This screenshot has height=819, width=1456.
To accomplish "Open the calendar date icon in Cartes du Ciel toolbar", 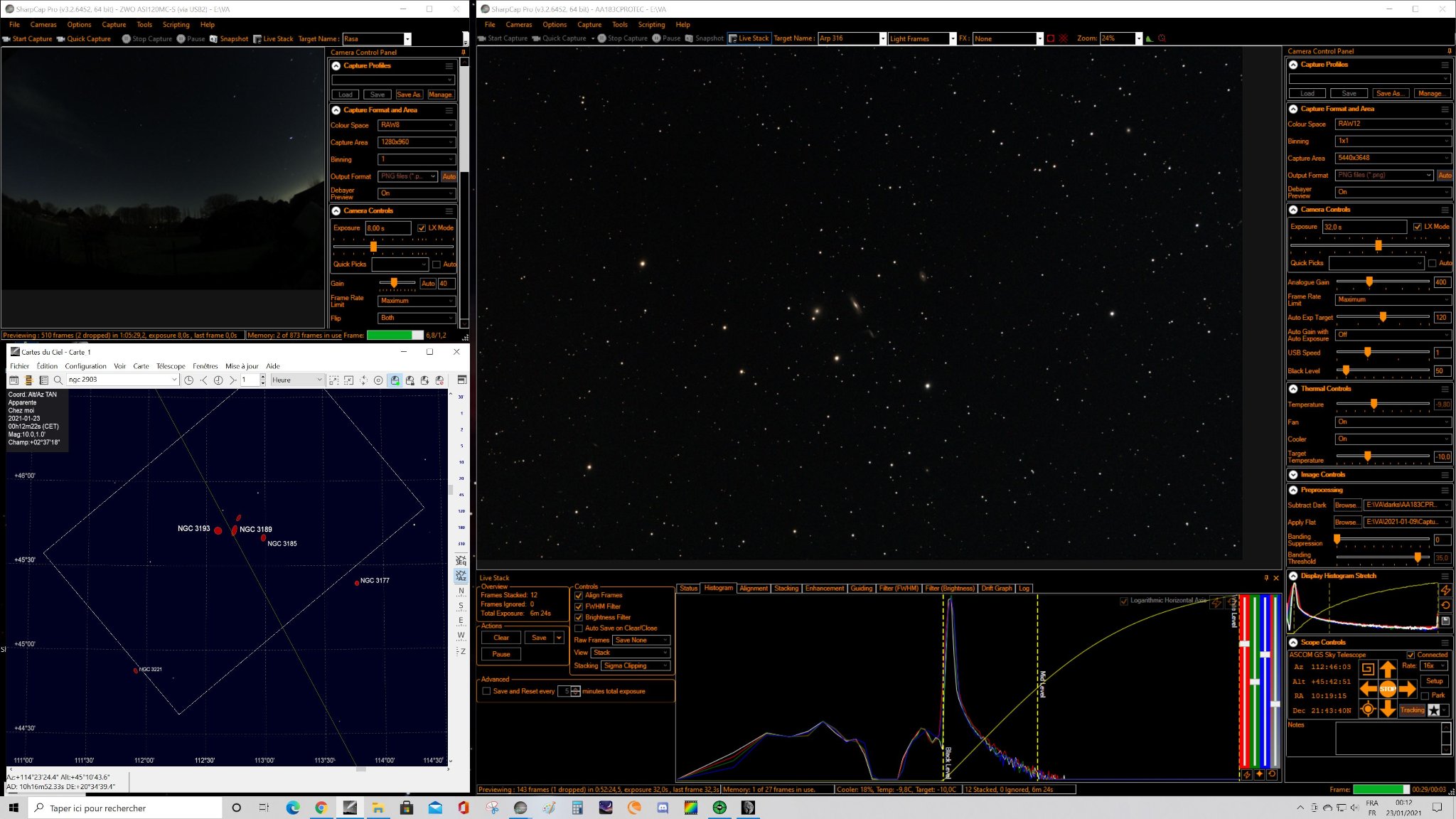I will 14,380.
